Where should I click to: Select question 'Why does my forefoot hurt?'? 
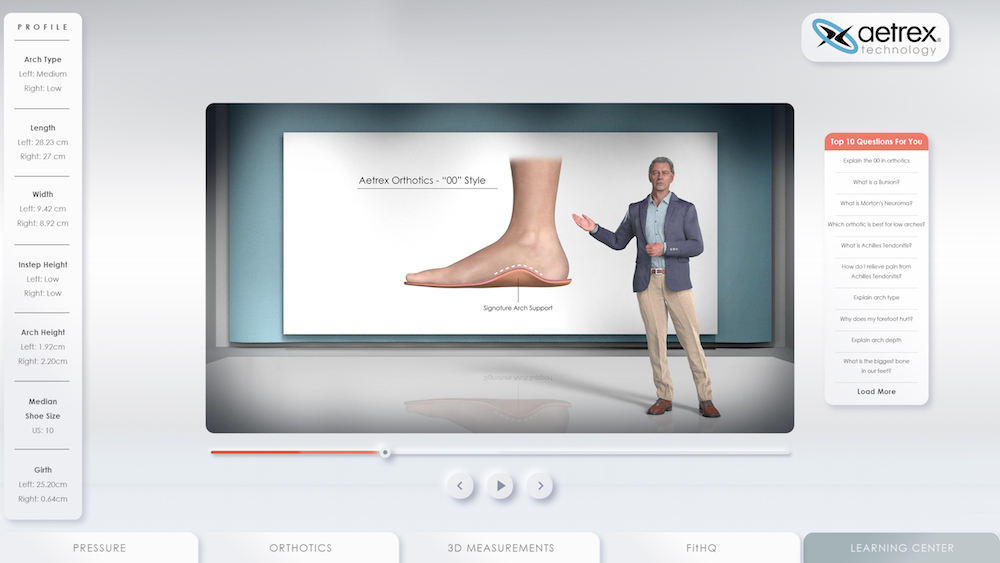[876, 319]
